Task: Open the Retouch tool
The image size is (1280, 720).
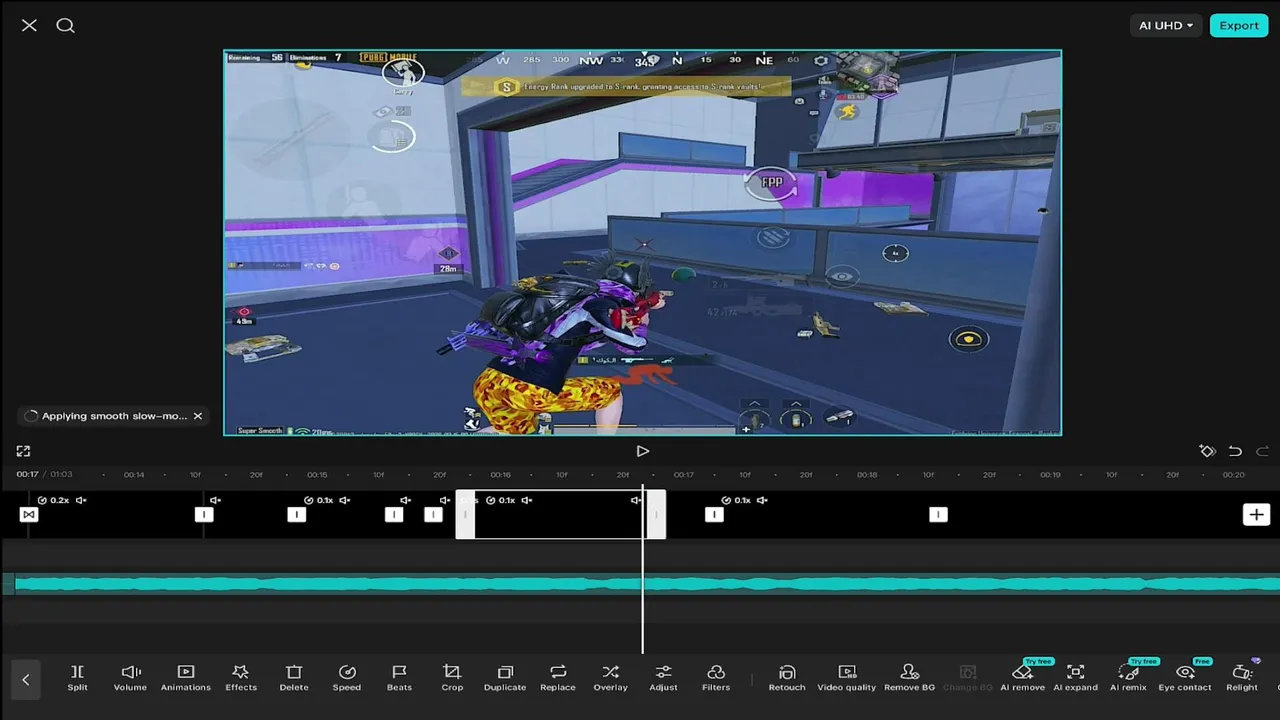Action: (787, 677)
